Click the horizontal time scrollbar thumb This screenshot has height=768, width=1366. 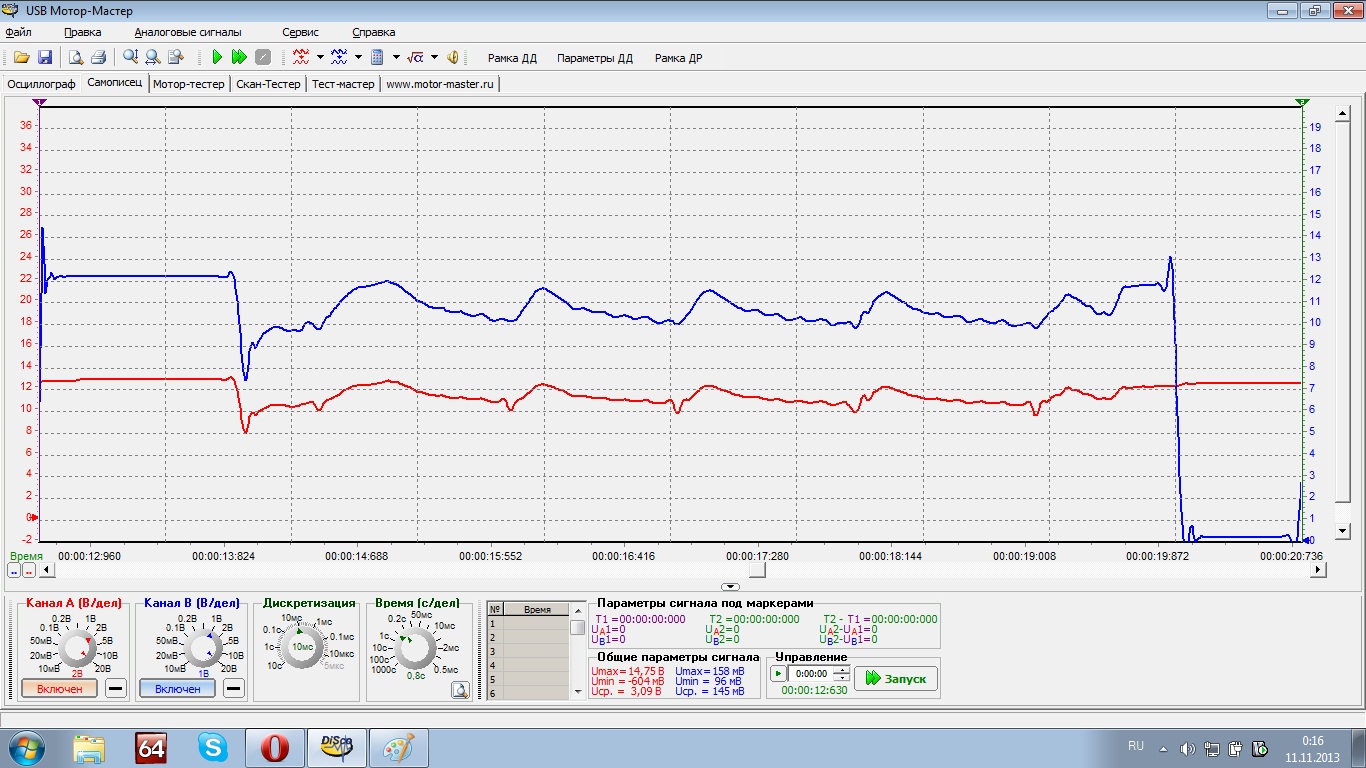[758, 570]
